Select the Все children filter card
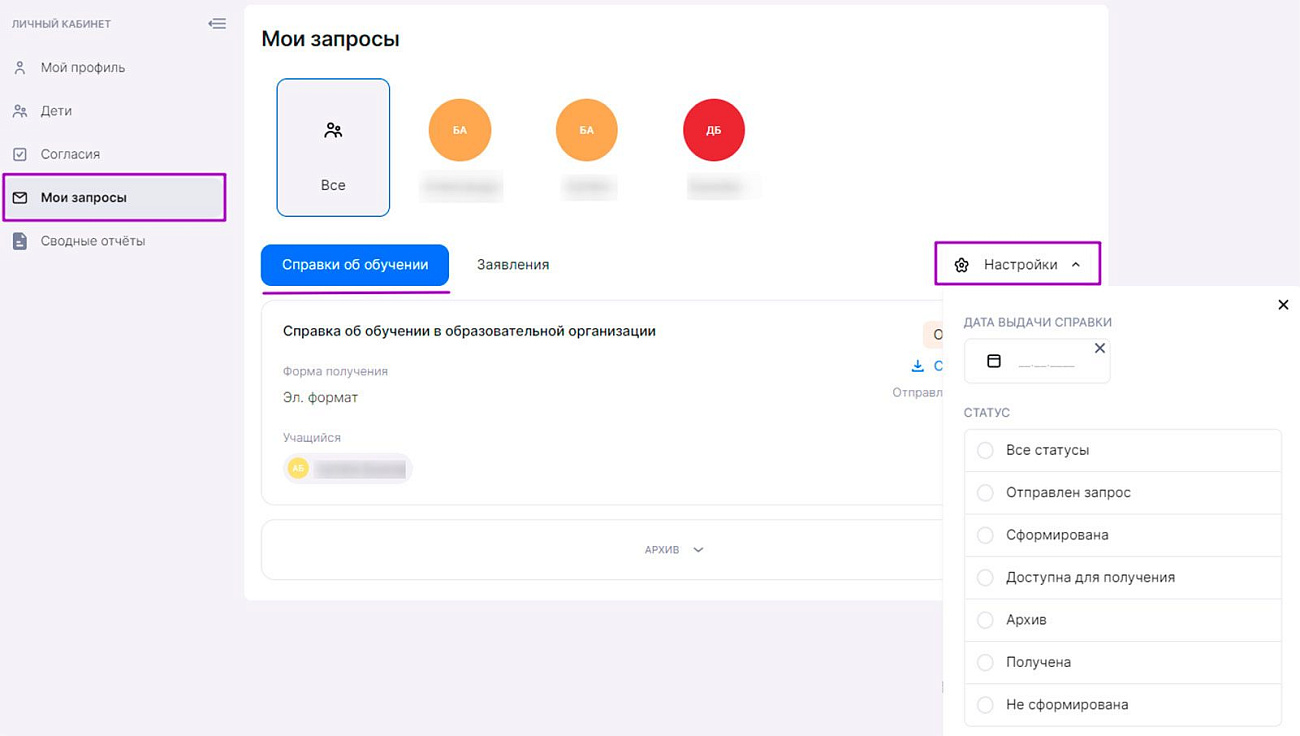This screenshot has height=736, width=1300. tap(333, 147)
